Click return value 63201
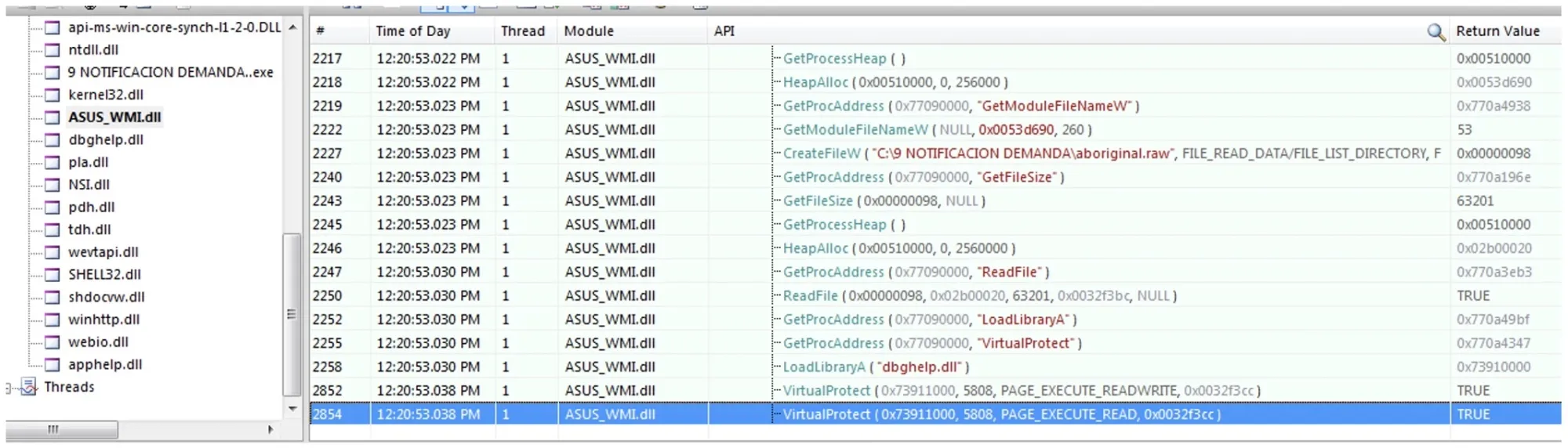This screenshot has height=448, width=1568. click(1475, 201)
